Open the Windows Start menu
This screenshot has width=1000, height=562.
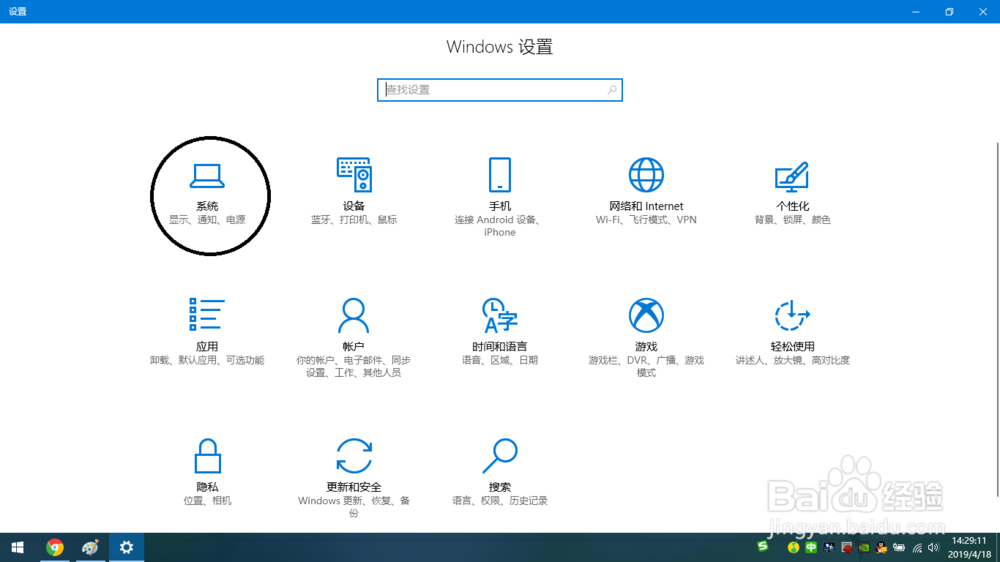coord(17,547)
